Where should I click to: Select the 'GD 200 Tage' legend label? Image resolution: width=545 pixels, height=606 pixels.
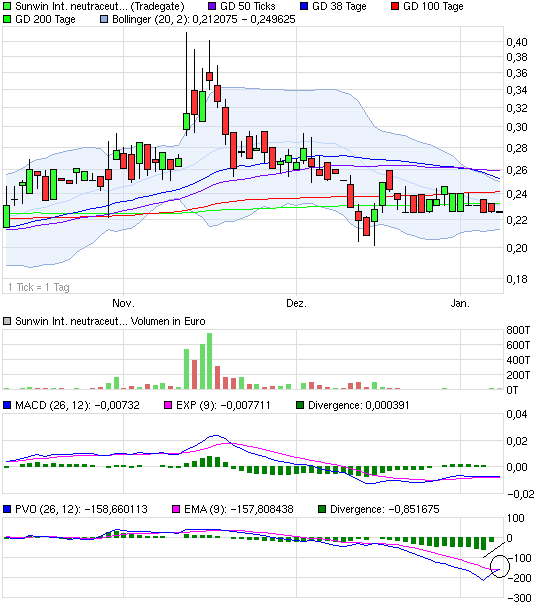tap(45, 19)
